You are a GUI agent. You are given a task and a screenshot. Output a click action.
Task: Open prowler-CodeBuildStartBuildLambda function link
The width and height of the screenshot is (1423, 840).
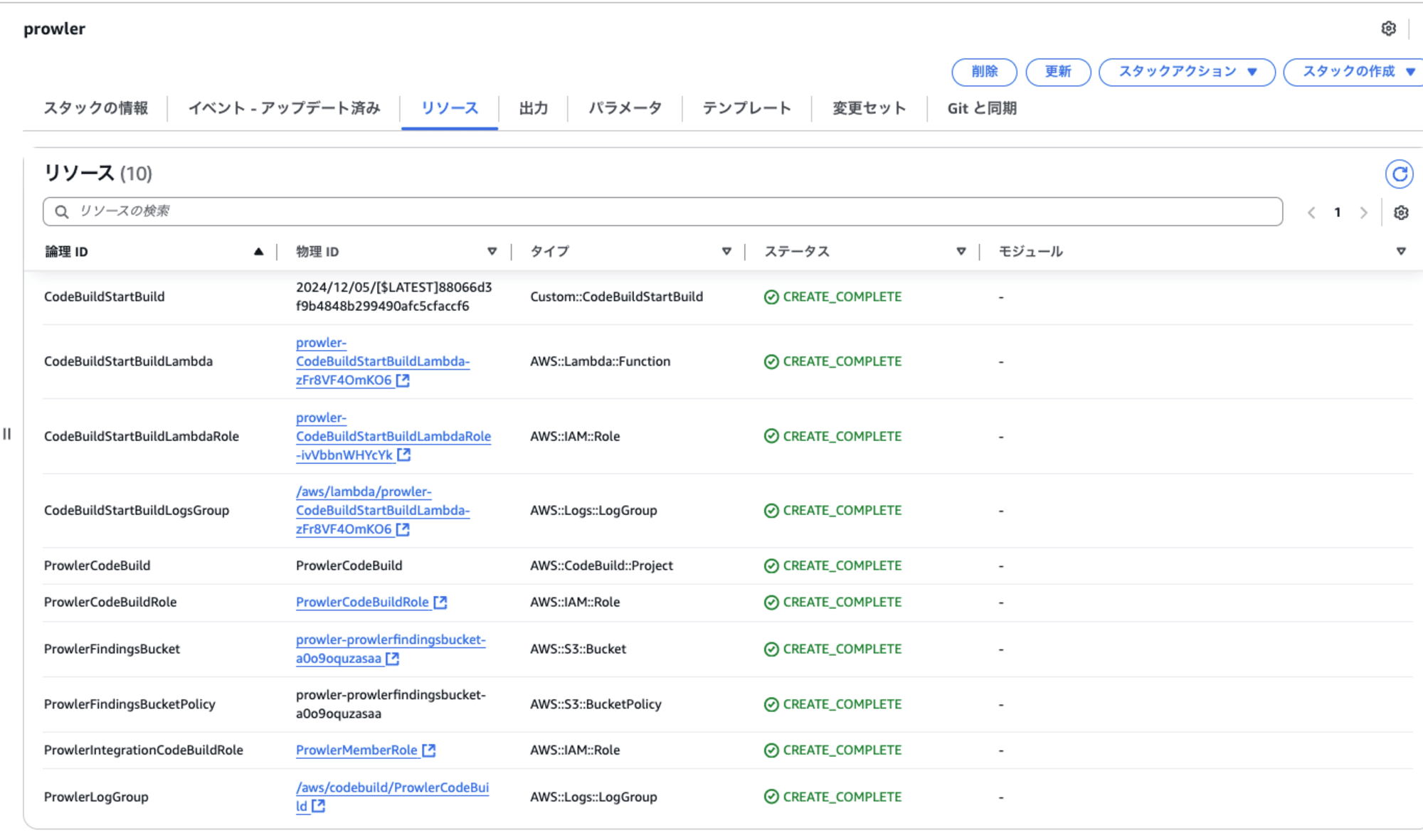click(383, 361)
